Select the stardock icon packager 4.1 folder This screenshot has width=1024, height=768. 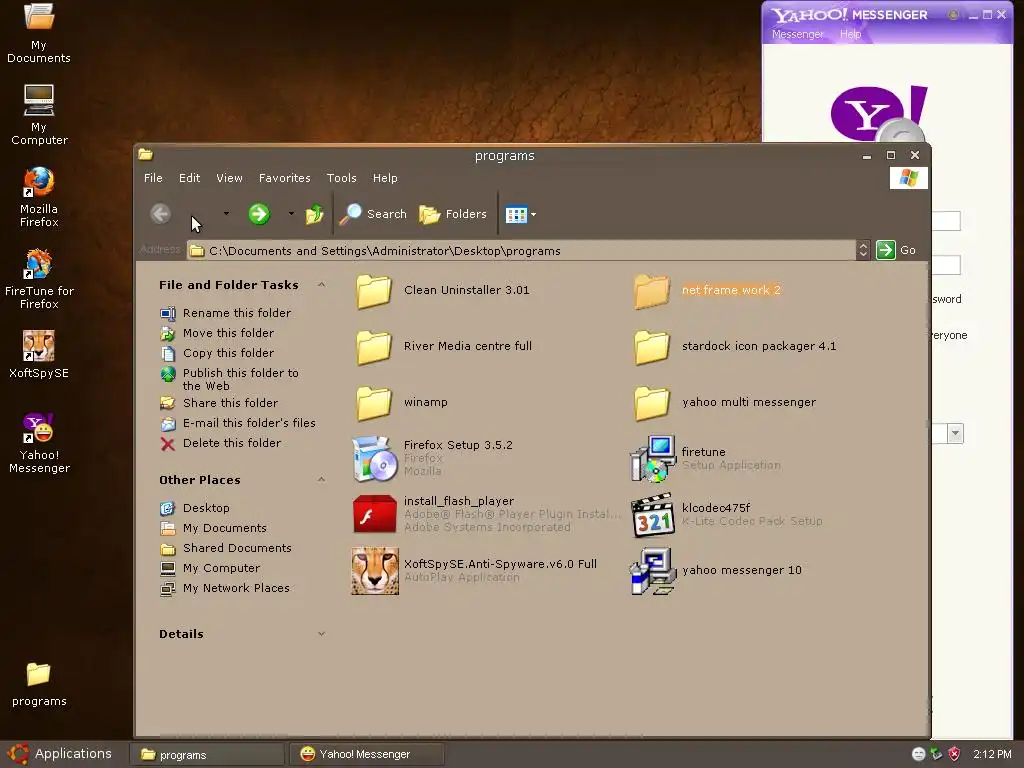click(x=735, y=346)
